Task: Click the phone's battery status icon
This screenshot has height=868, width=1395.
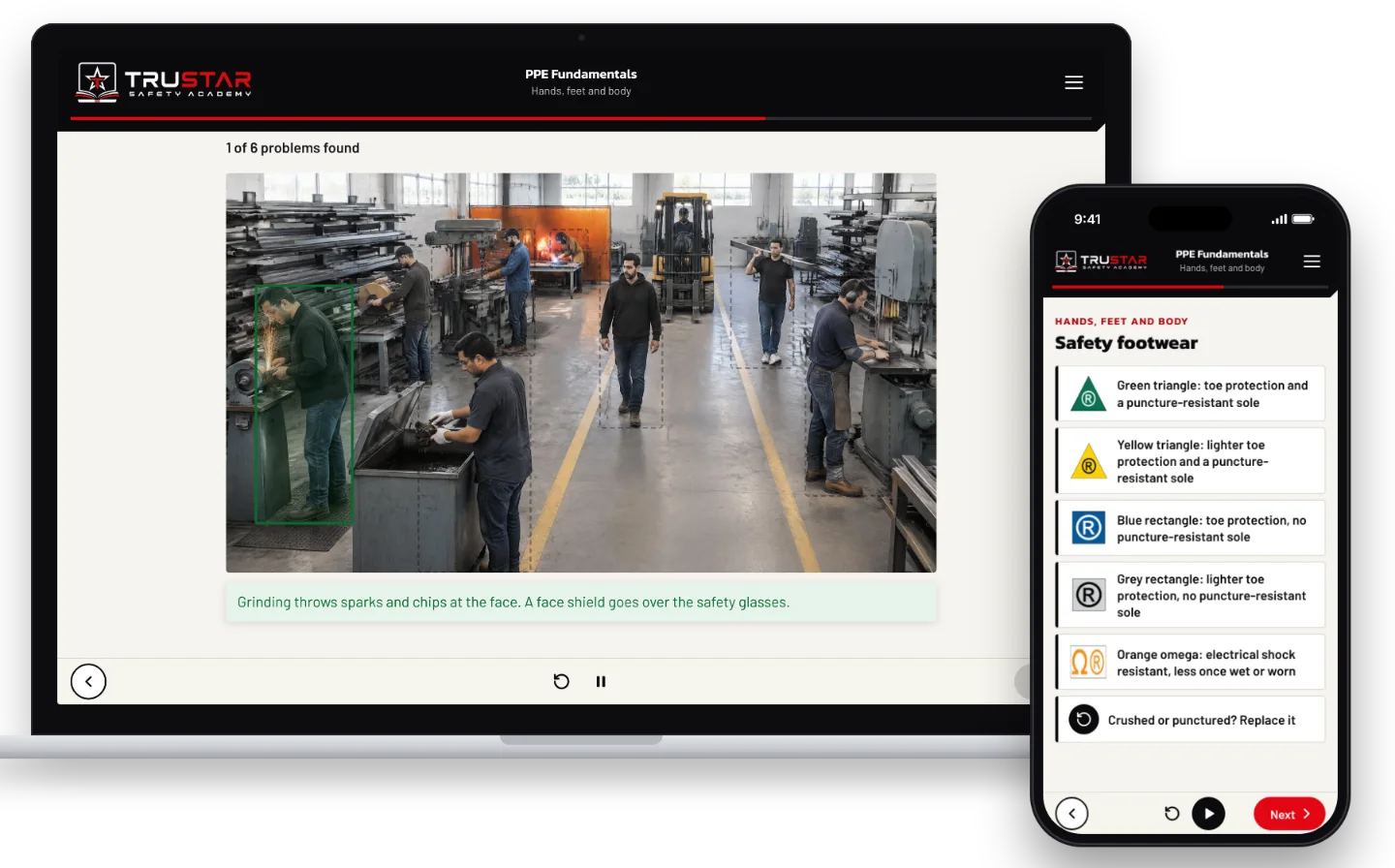Action: tap(1303, 219)
